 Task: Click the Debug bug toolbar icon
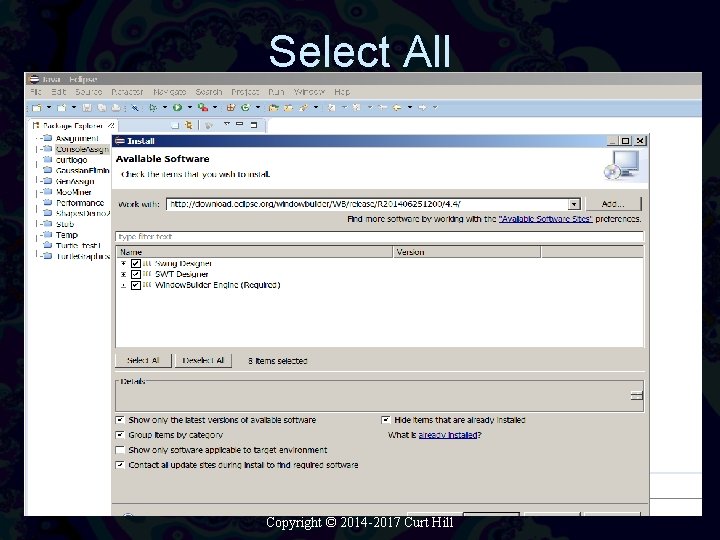tap(153, 108)
